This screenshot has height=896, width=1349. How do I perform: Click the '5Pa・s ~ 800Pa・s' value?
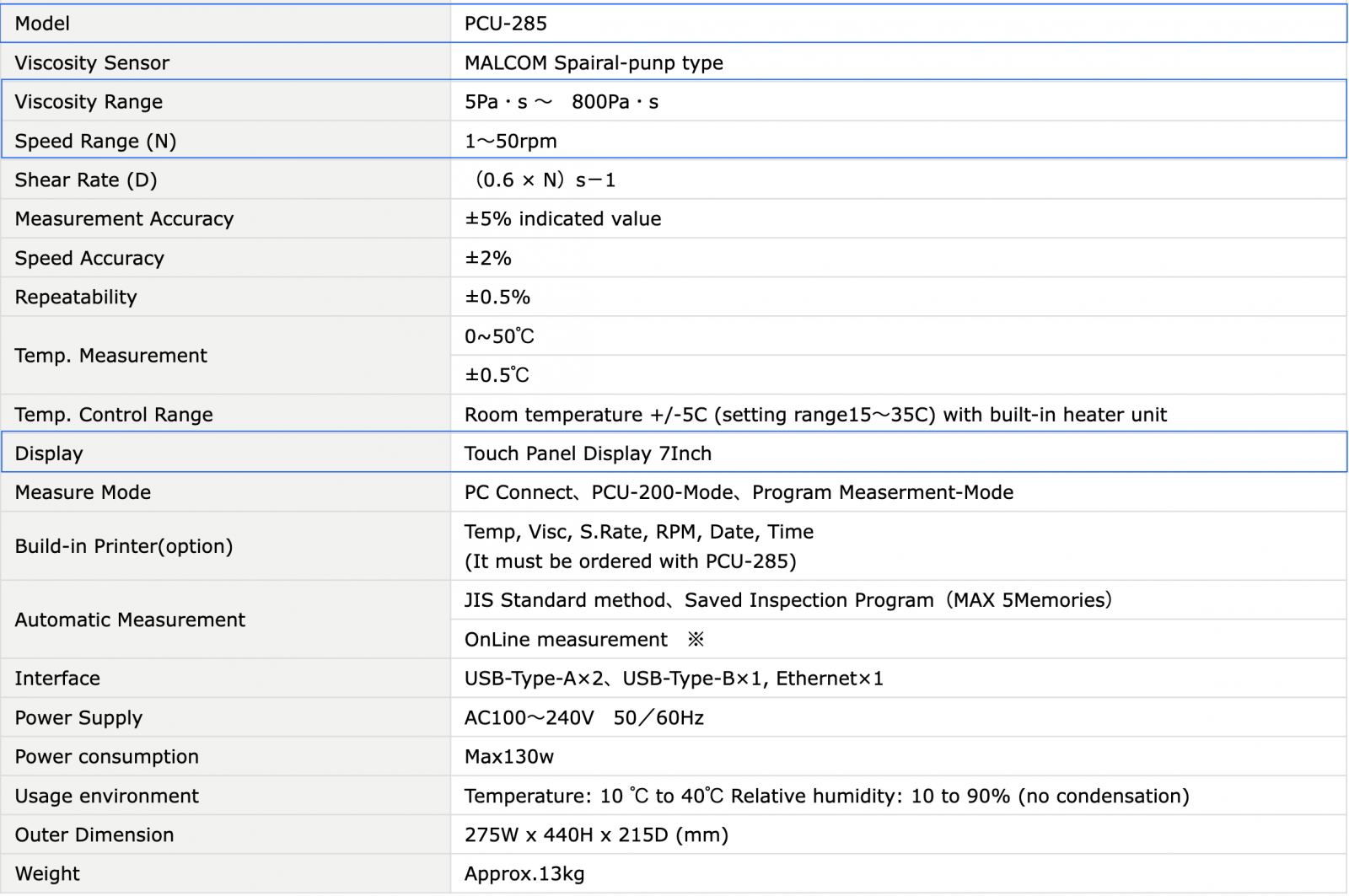[562, 102]
